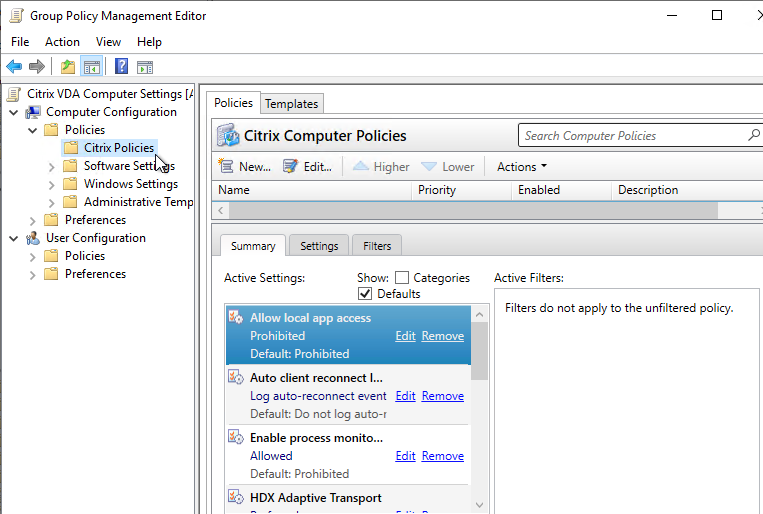The width and height of the screenshot is (763, 514).
Task: Expand the Administrative Templates node
Action: pos(52,203)
